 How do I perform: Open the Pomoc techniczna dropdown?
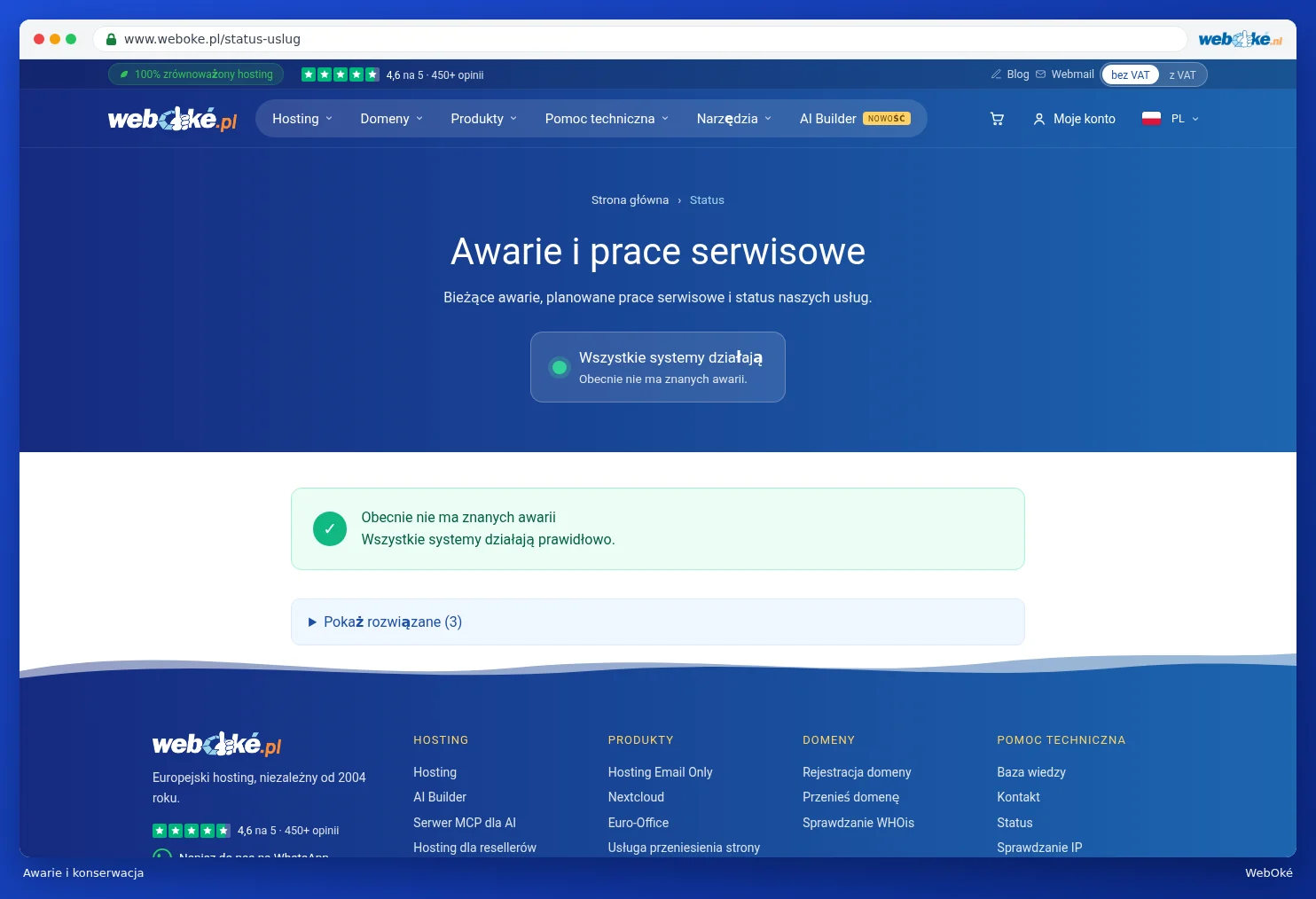click(607, 119)
